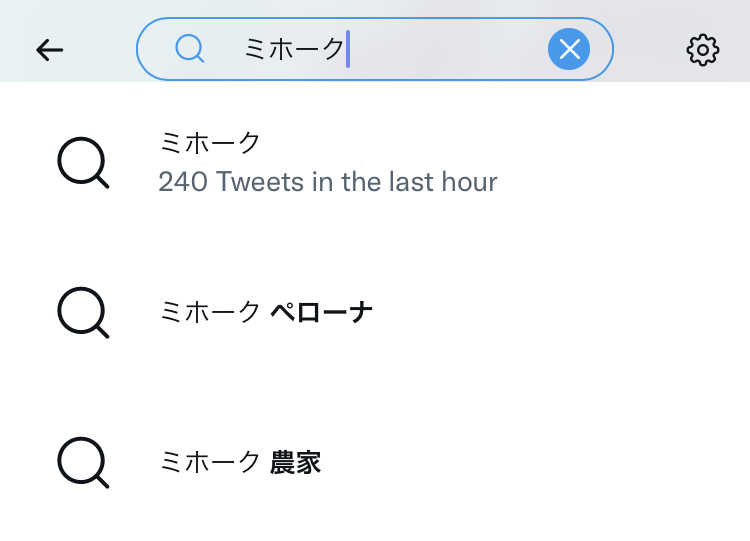Click magnifier icon beside ミホーク 農家

point(82,463)
